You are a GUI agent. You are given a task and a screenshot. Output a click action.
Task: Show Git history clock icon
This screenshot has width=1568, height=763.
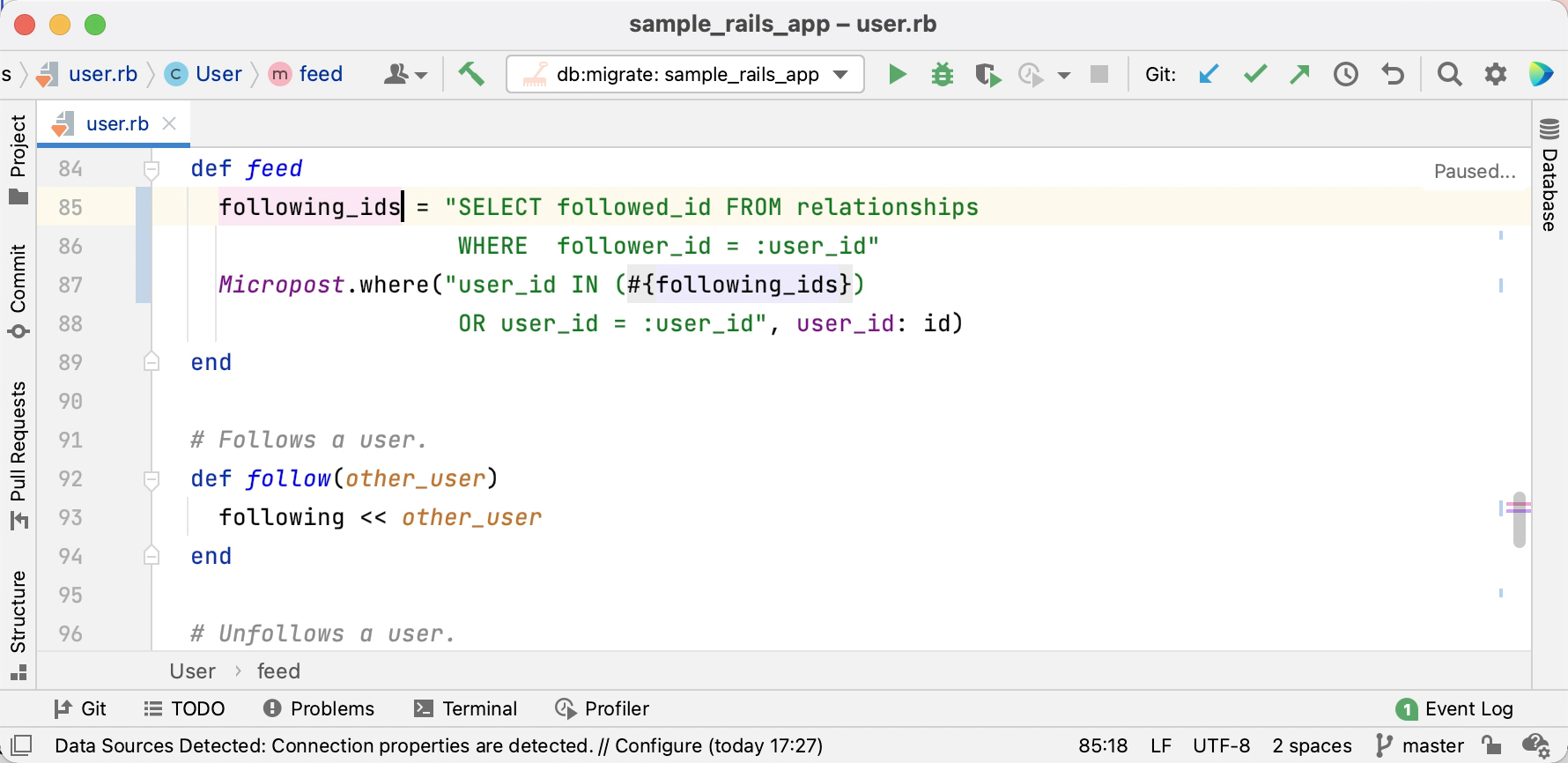(x=1346, y=74)
